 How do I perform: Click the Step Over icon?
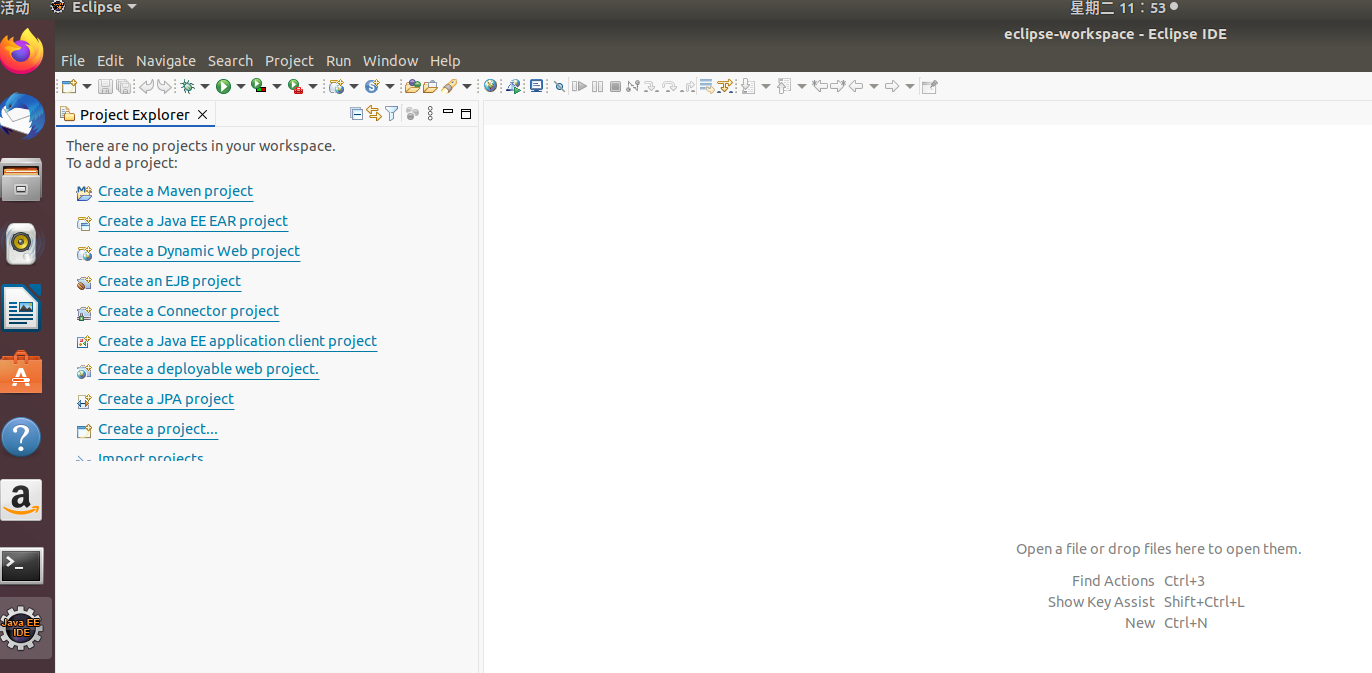669,86
